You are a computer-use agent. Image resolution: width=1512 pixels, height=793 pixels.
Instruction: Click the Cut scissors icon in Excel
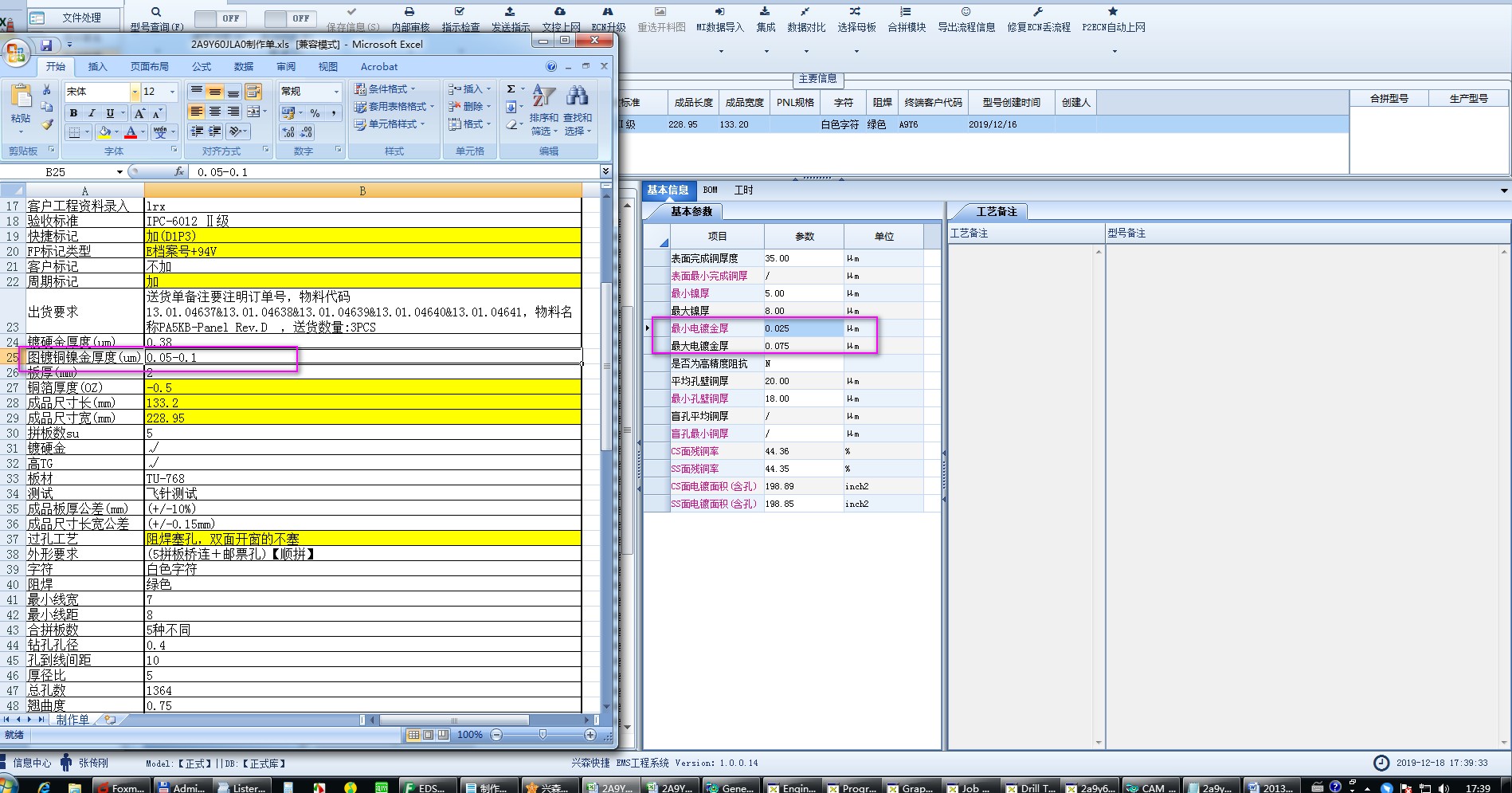click(x=47, y=89)
